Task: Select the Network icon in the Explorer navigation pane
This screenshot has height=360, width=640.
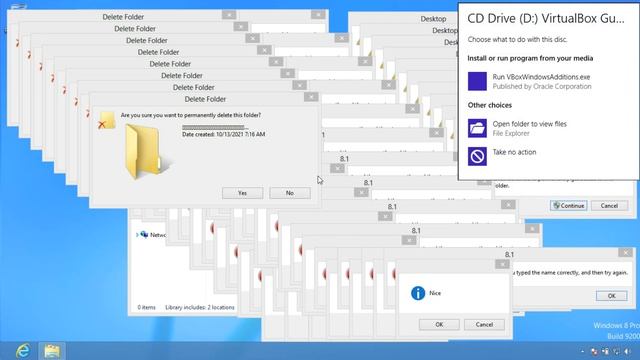Action: click(144, 235)
